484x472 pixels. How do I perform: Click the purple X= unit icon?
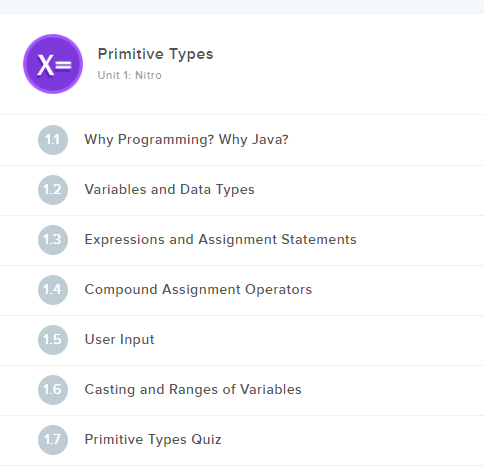53,64
